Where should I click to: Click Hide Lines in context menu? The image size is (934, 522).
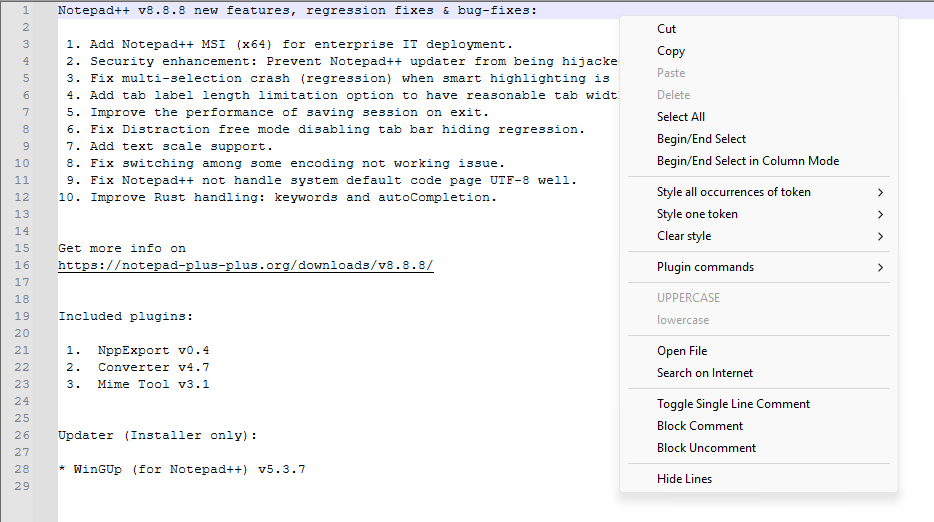click(685, 479)
